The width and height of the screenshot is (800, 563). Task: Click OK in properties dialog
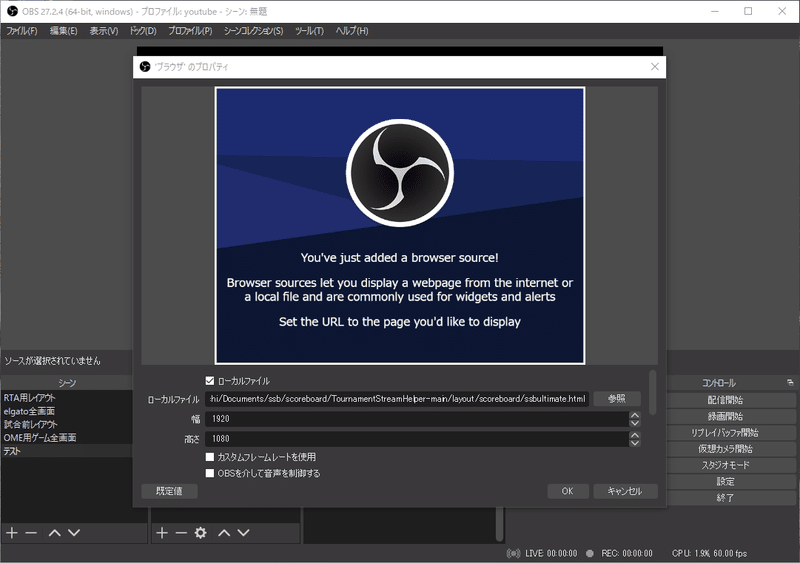(x=567, y=491)
